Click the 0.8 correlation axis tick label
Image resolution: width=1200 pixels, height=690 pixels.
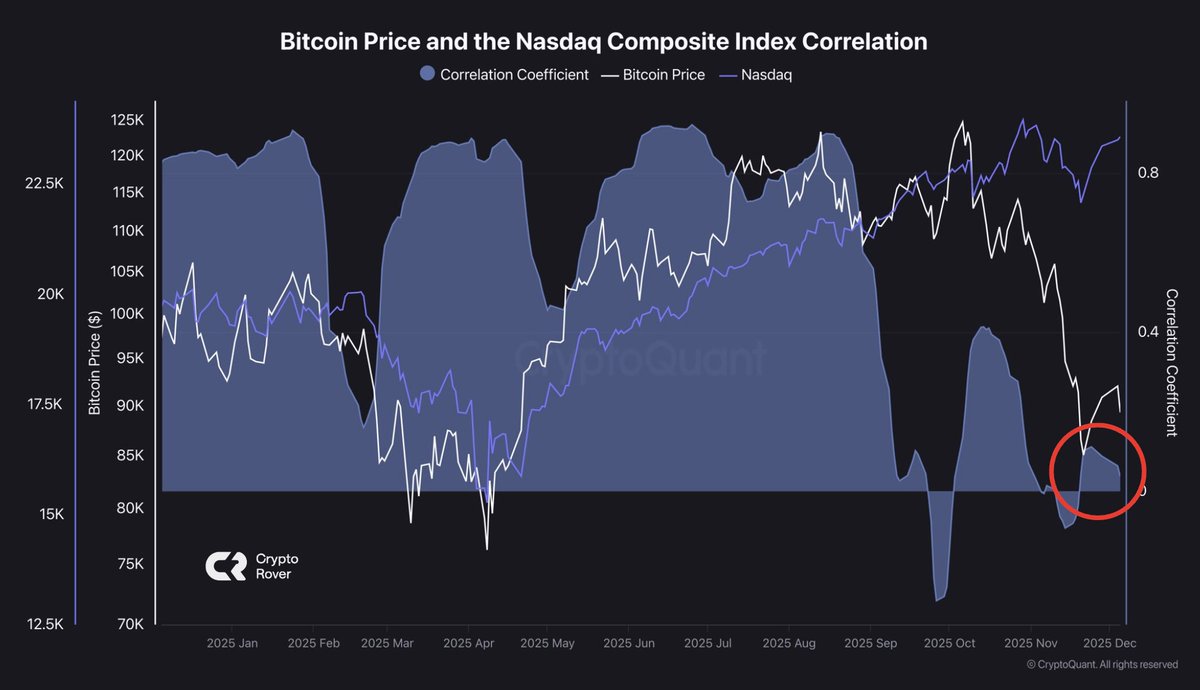pos(1148,173)
